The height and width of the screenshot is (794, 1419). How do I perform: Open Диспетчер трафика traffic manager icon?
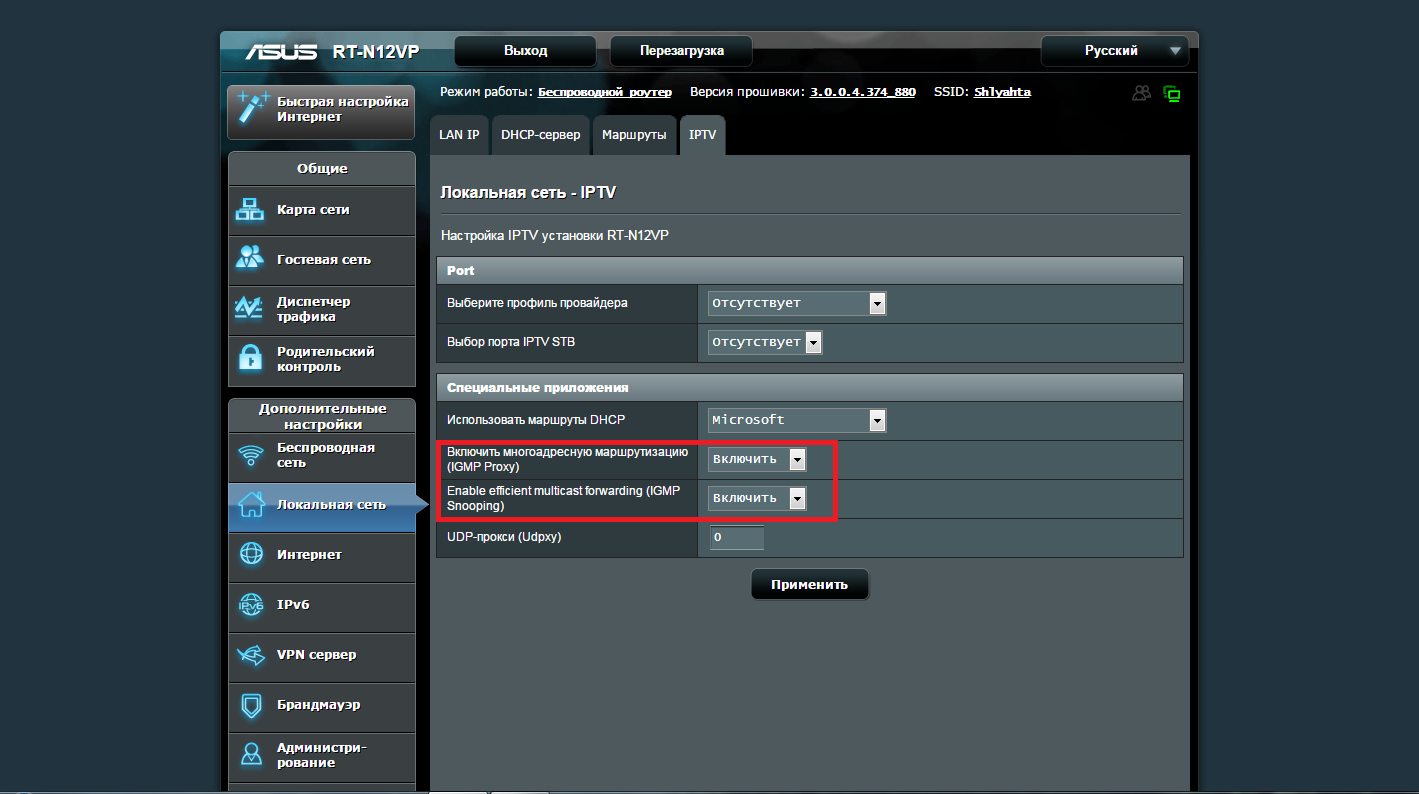coord(249,308)
